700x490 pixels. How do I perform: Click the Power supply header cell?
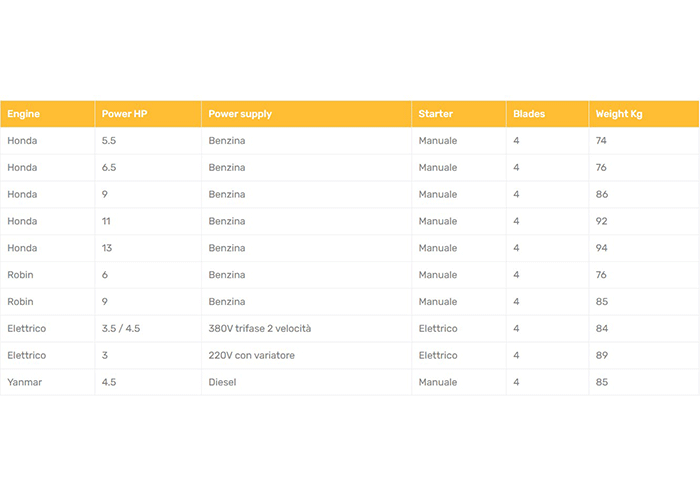pos(306,114)
